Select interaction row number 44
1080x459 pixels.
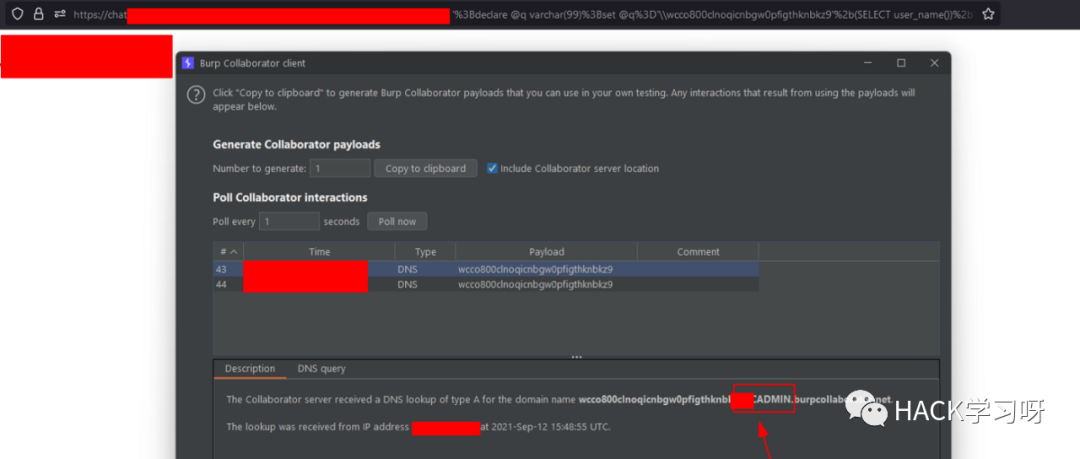tap(486, 284)
